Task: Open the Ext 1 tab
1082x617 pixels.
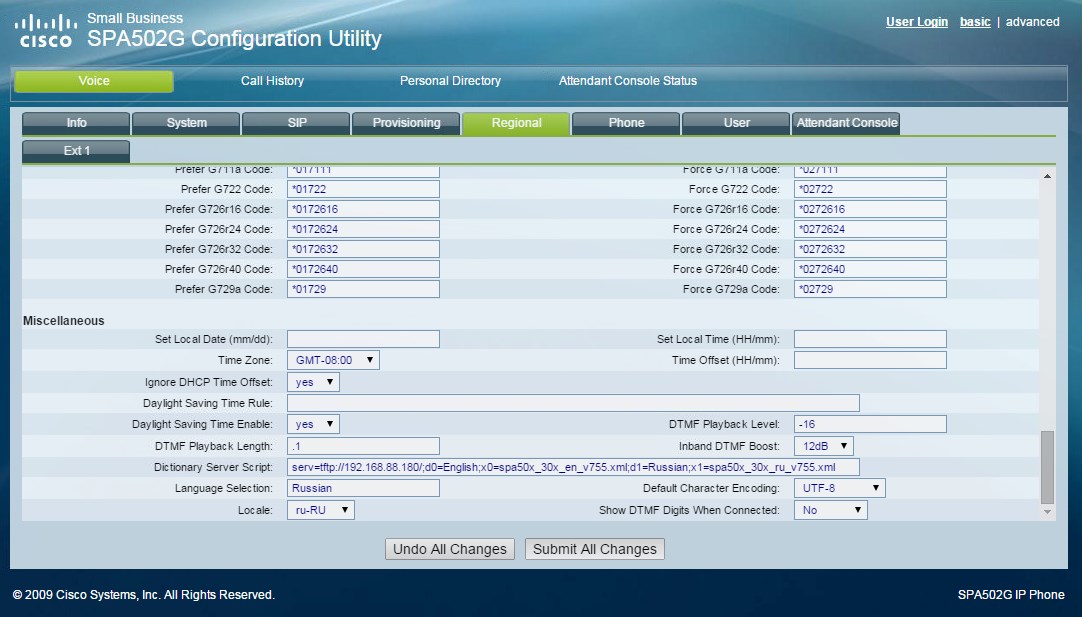Action: tap(76, 151)
